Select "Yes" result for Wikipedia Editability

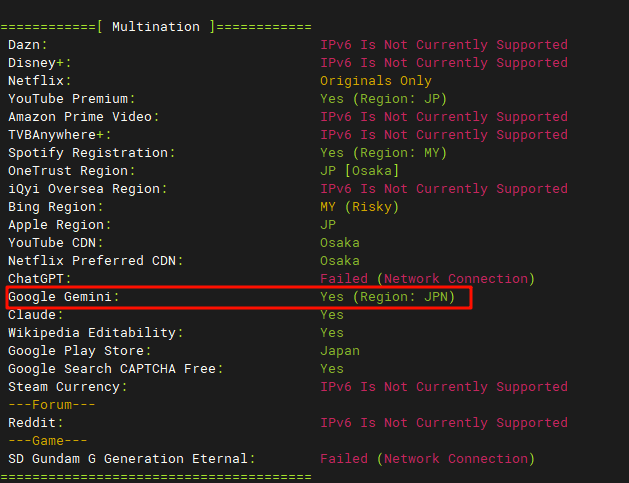click(332, 333)
